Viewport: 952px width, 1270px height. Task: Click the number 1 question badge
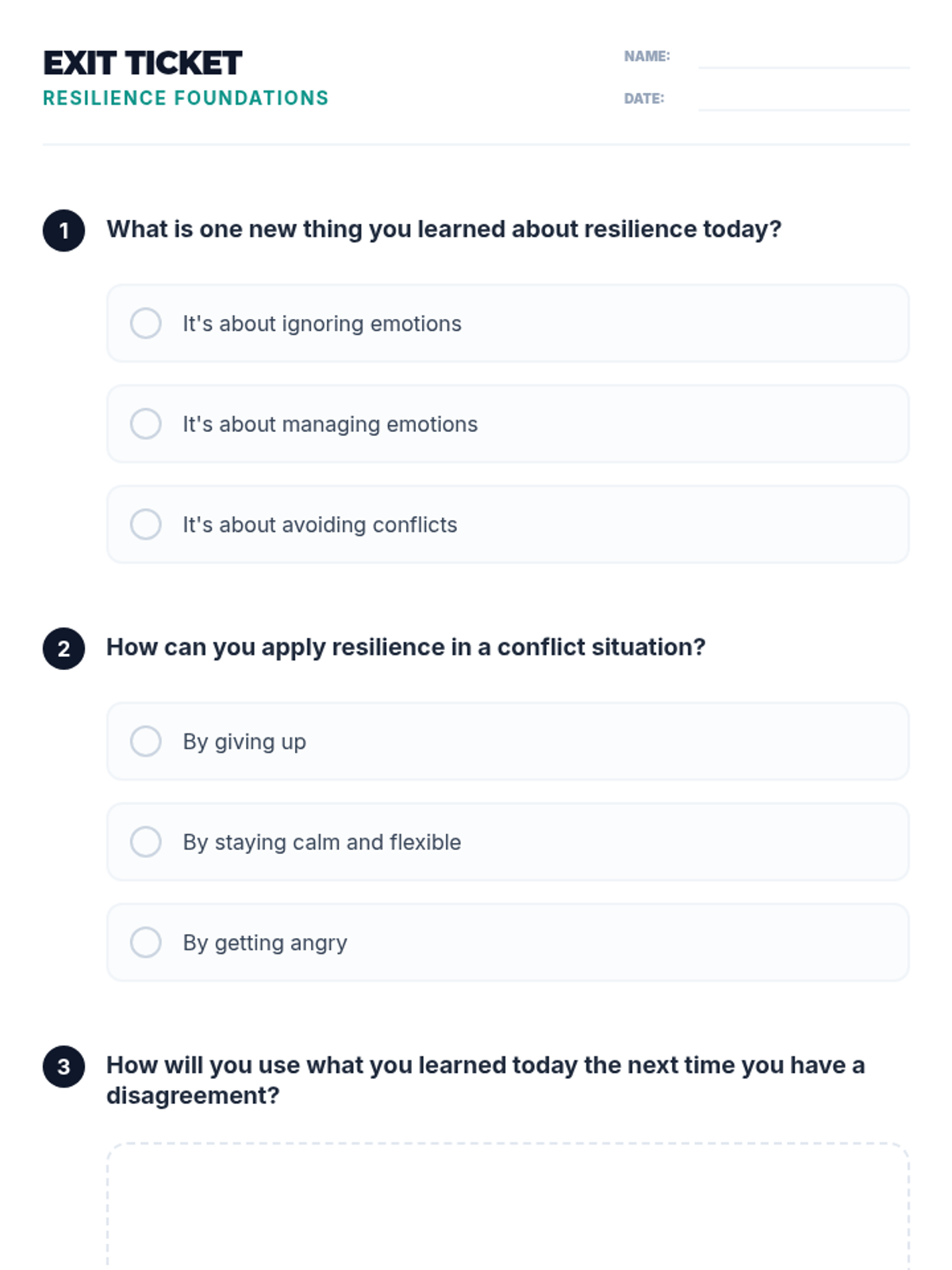(63, 231)
